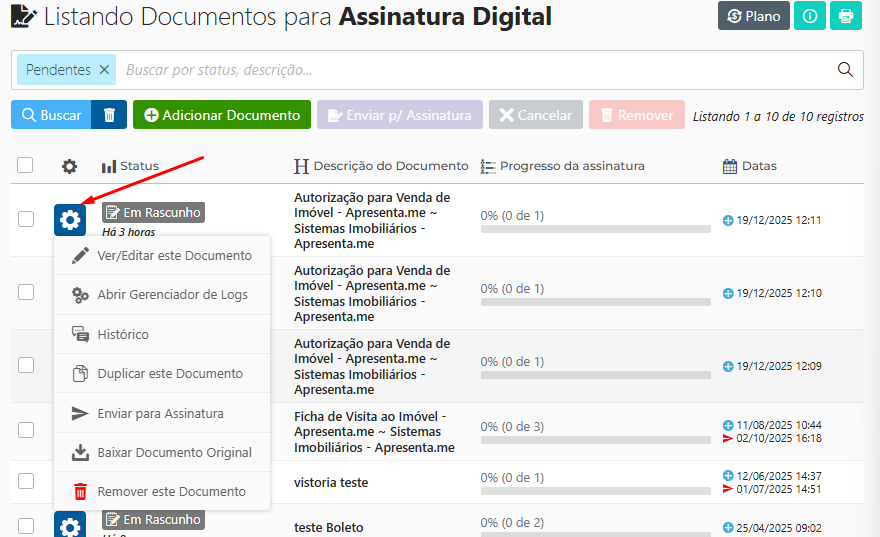Click the progress bar of Ficha de Visita

tap(595, 440)
